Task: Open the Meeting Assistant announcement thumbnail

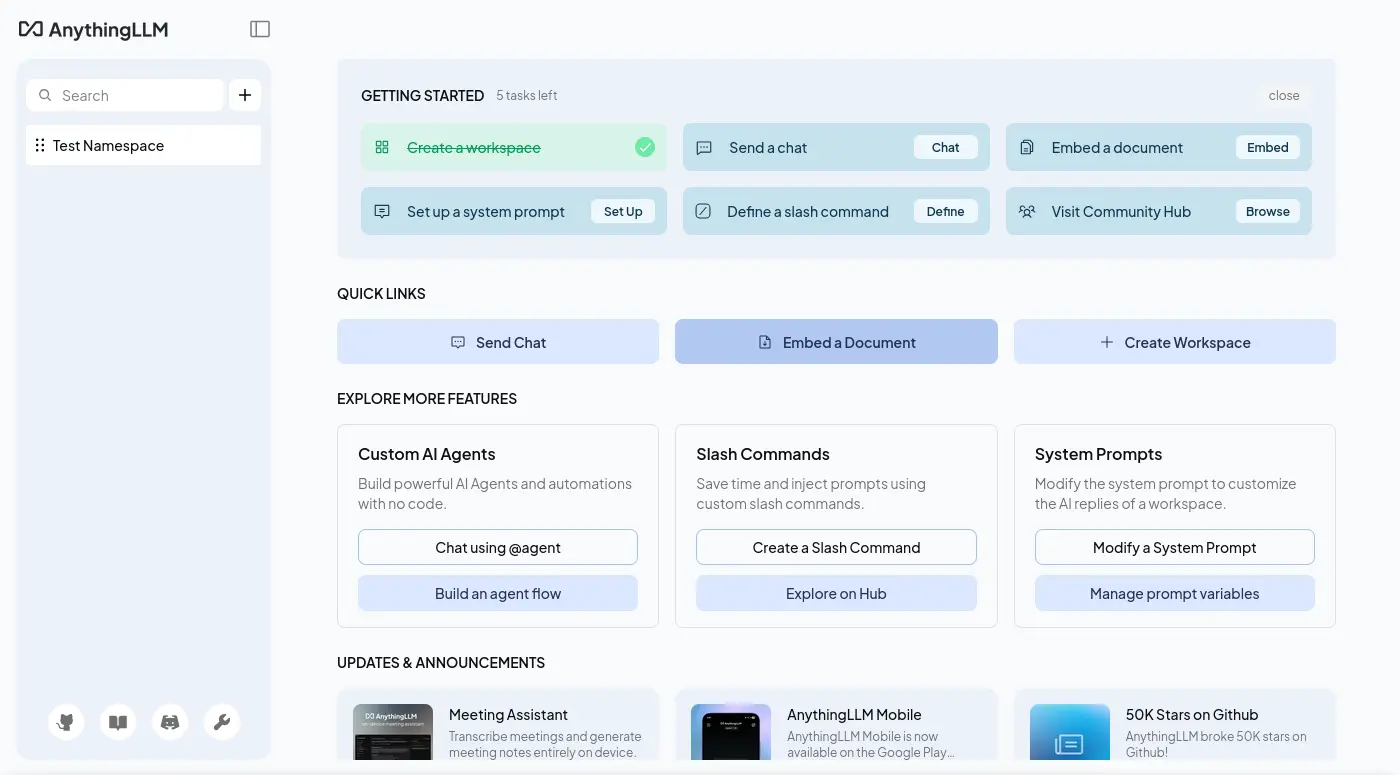Action: (393, 732)
